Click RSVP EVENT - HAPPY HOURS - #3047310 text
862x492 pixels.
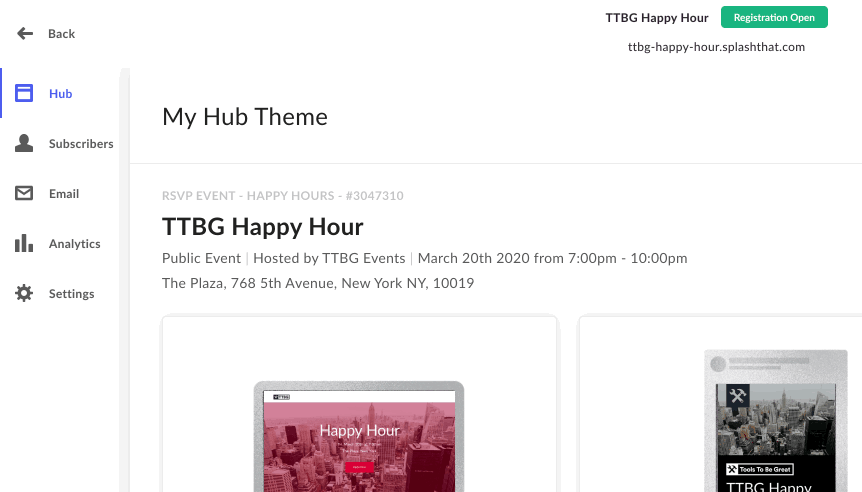(x=283, y=196)
